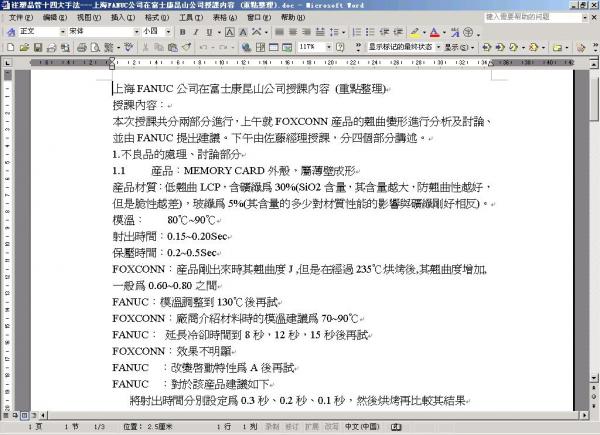Align text to the left
Image resolution: width=600 pixels, height=435 pixels.
(280, 32)
